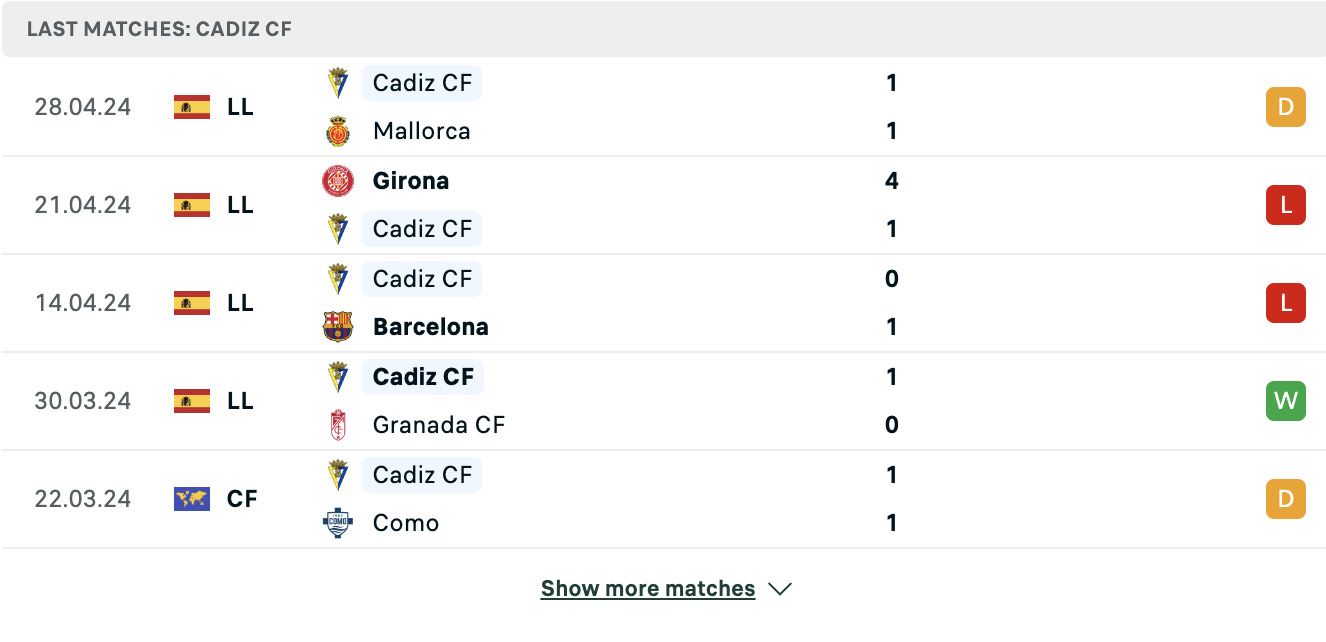Select the Como team name
The image size is (1326, 642).
tap(406, 523)
